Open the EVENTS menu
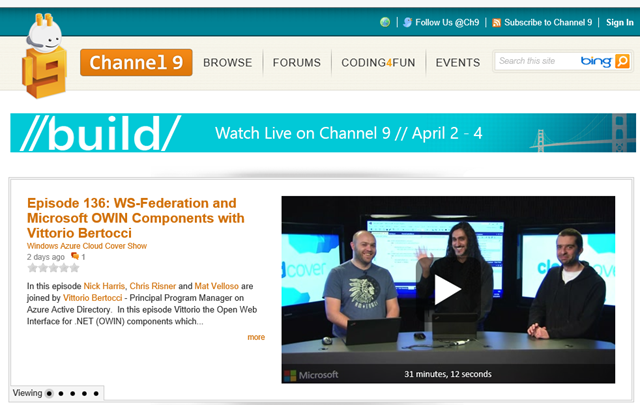 click(x=458, y=62)
